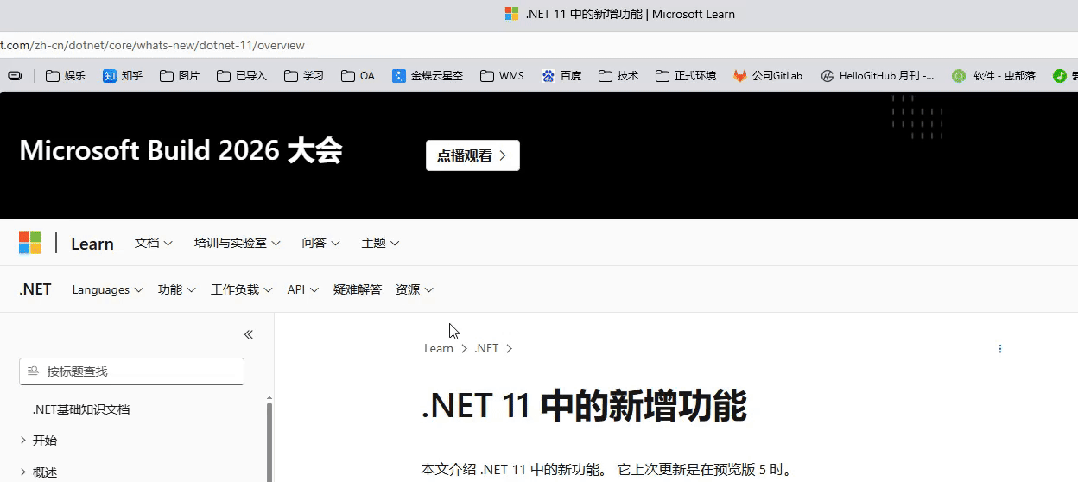Open the 娱乐 bookmarks folder

[x=65, y=76]
